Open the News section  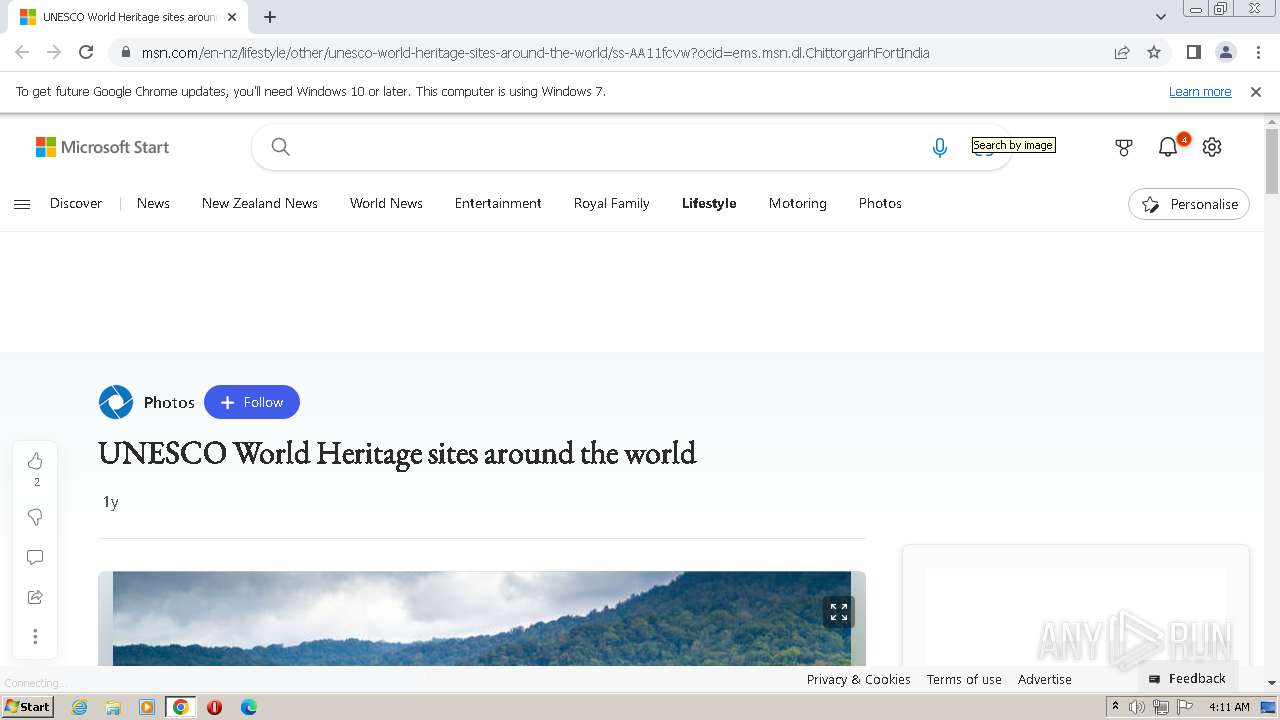point(153,203)
